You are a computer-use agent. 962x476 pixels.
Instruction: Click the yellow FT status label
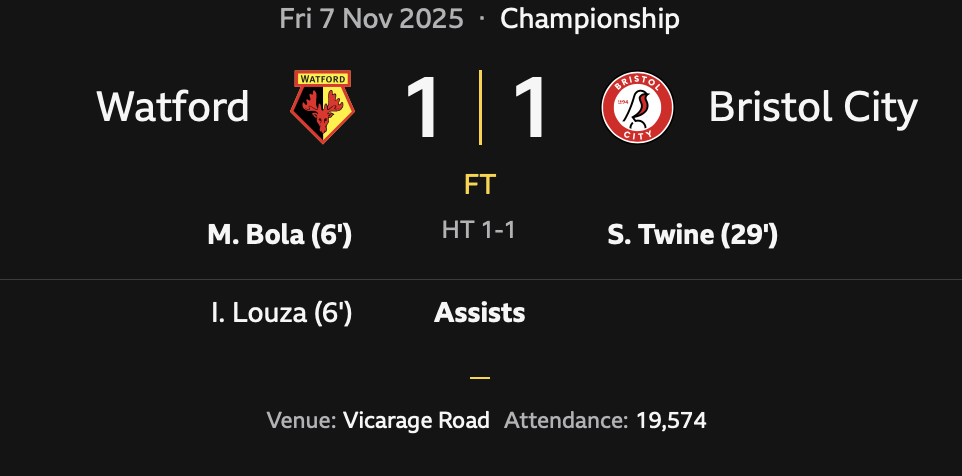[480, 185]
